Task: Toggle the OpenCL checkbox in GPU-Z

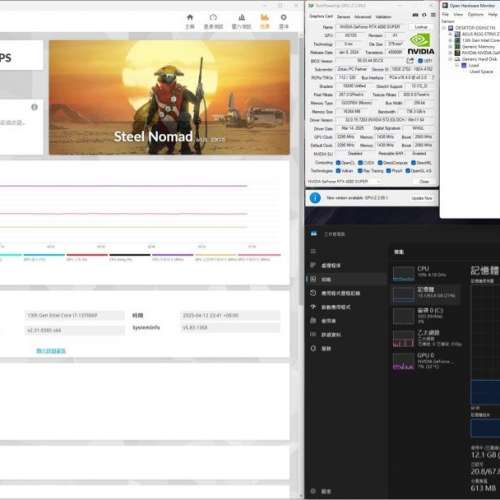Action: coord(338,163)
